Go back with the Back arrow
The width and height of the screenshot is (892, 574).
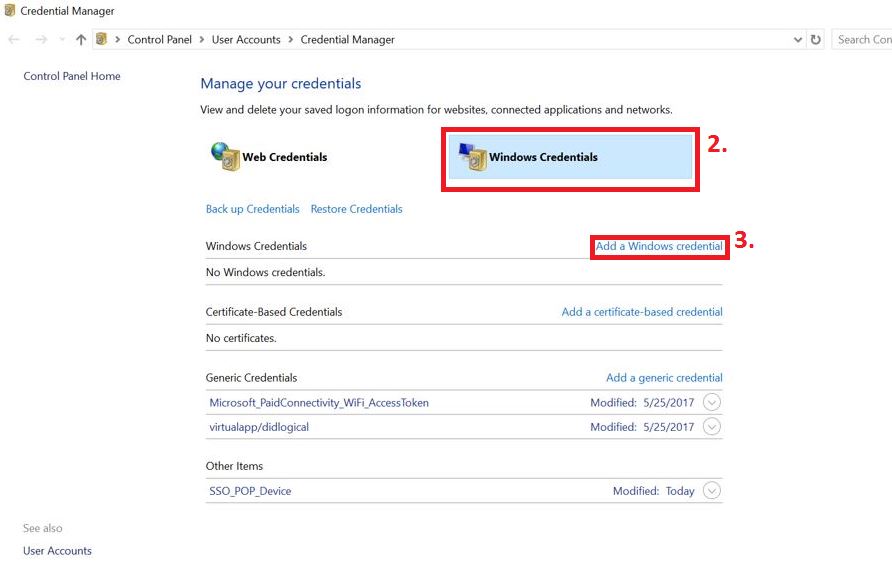14,39
